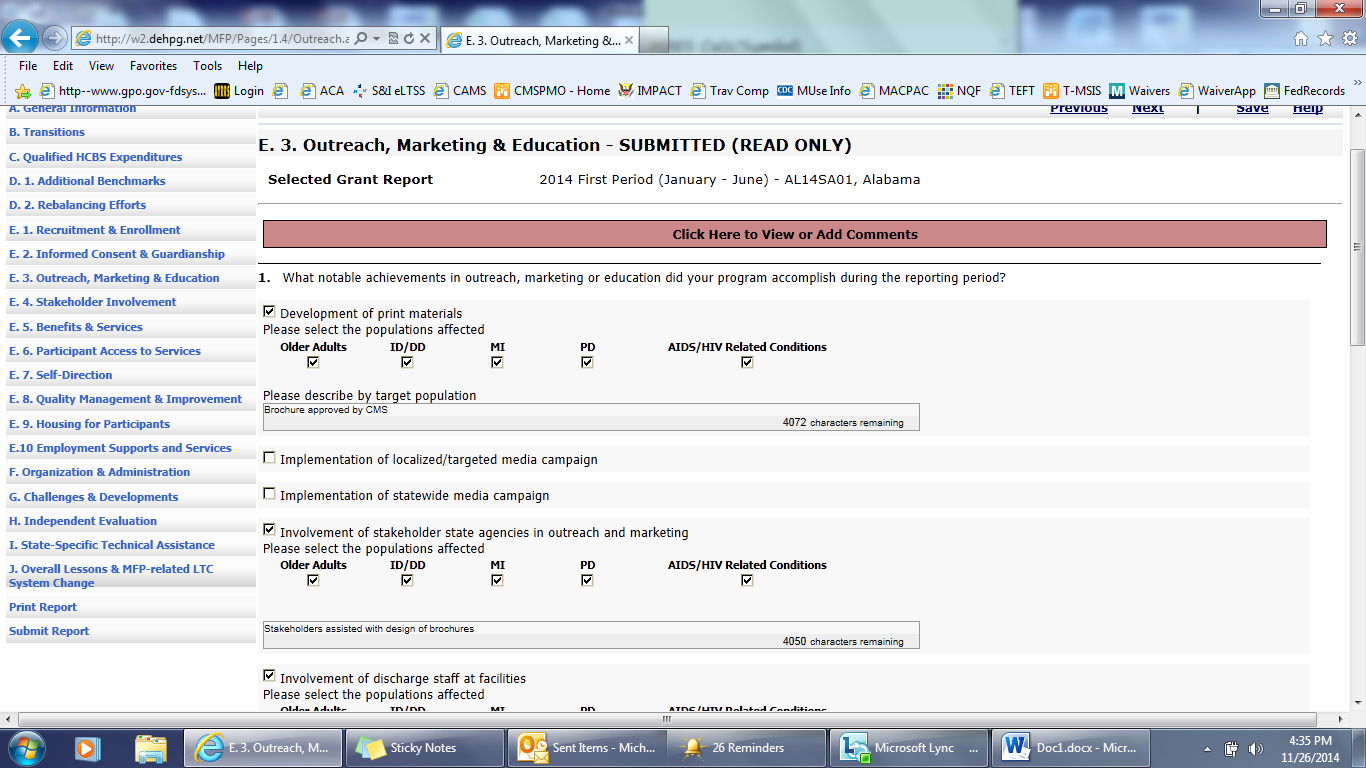Open the Help menu in menu bar
The image size is (1366, 768).
tap(250, 66)
